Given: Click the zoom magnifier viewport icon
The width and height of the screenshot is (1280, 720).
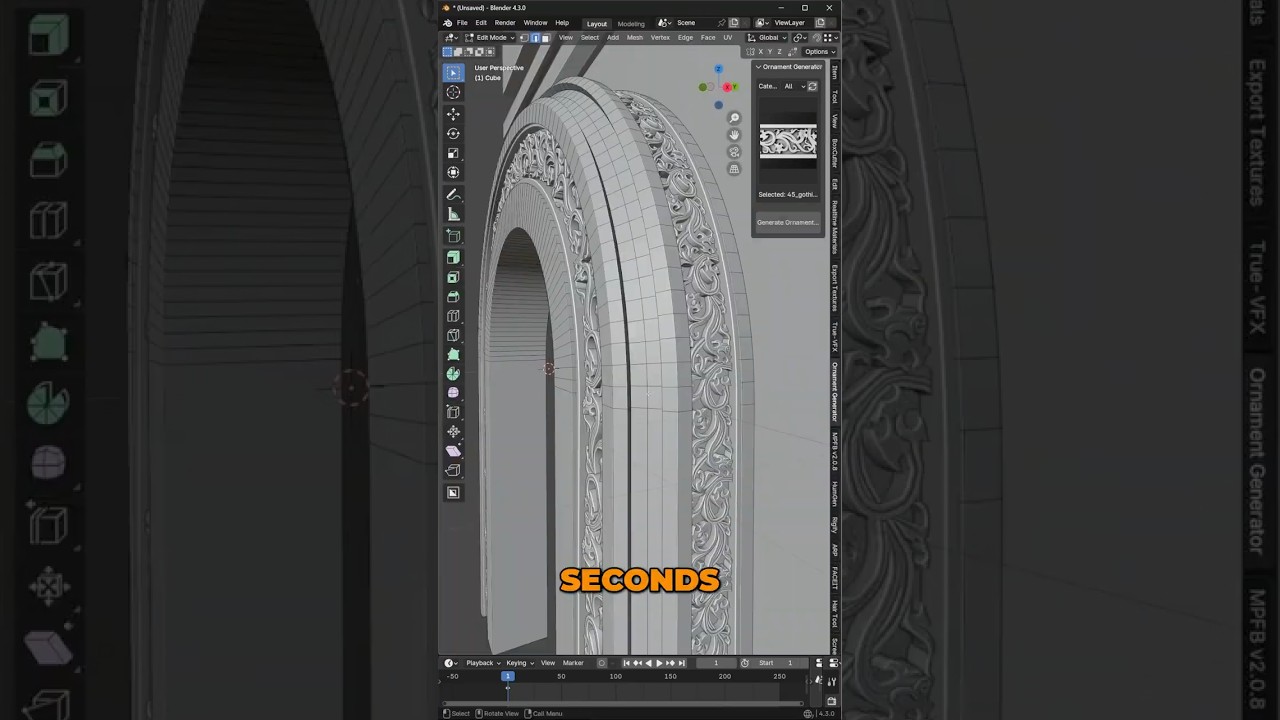Looking at the screenshot, I should point(734,118).
